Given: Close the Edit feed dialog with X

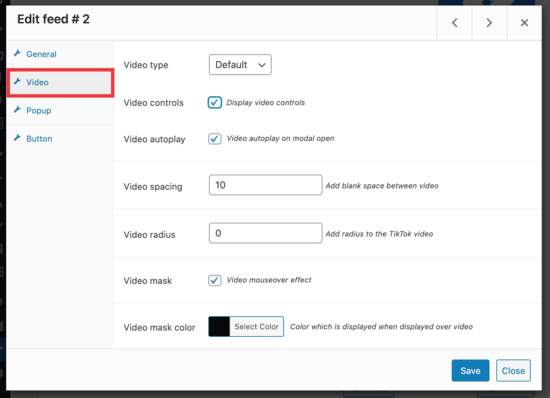Looking at the screenshot, I should tap(524, 23).
